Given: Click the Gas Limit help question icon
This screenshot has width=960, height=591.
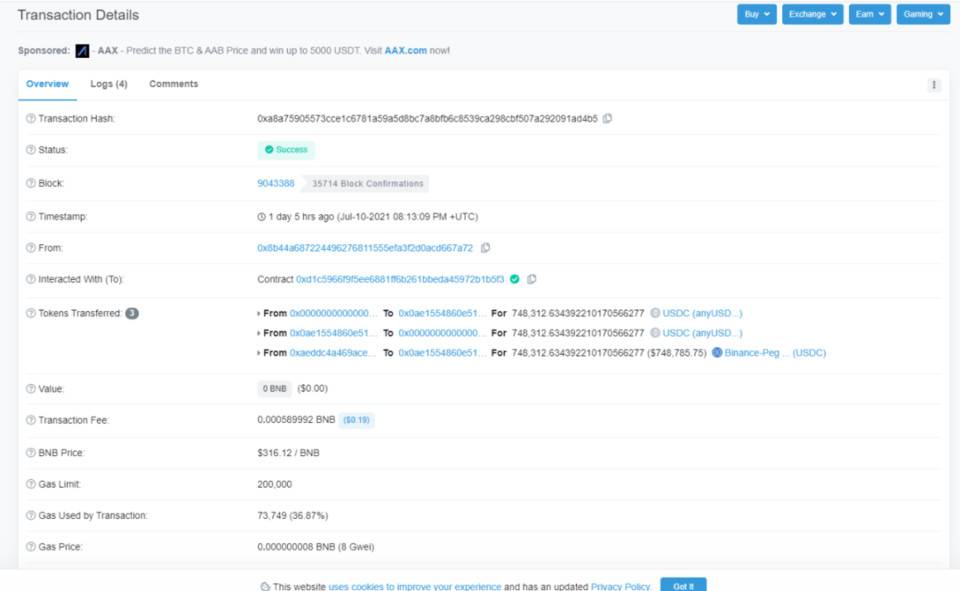Looking at the screenshot, I should pos(30,484).
